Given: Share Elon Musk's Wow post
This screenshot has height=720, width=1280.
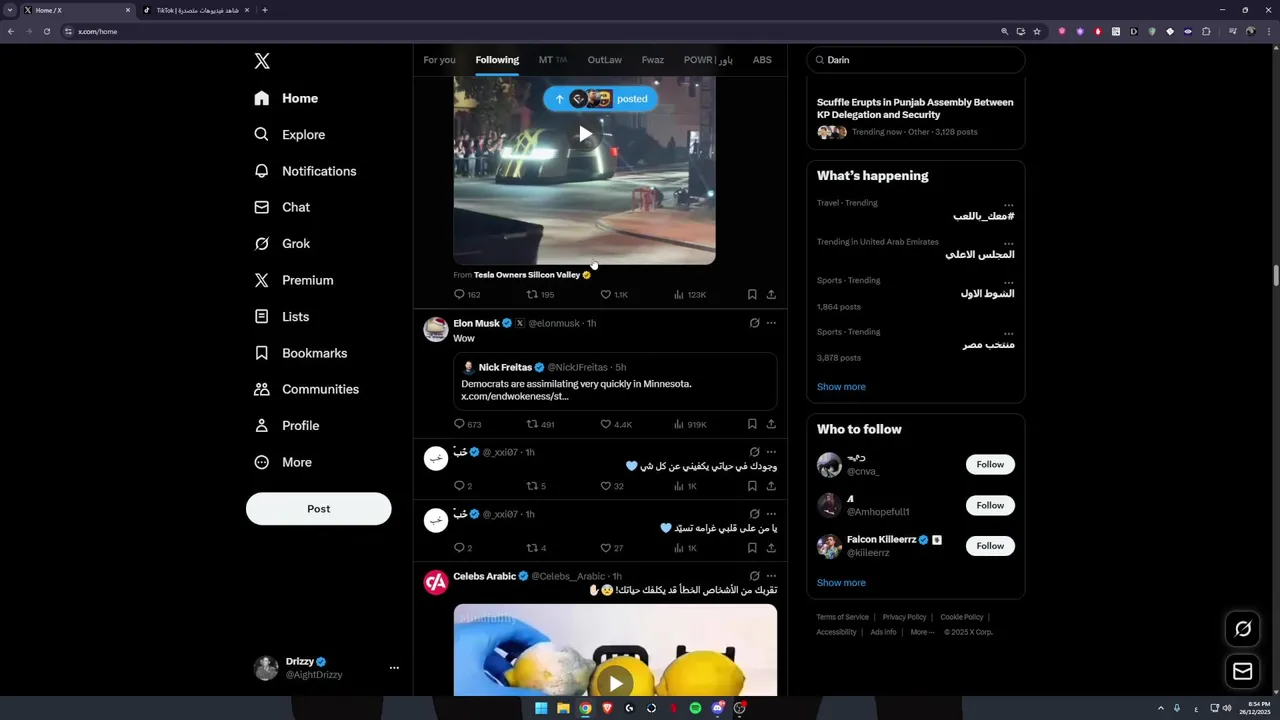Looking at the screenshot, I should pos(771,424).
